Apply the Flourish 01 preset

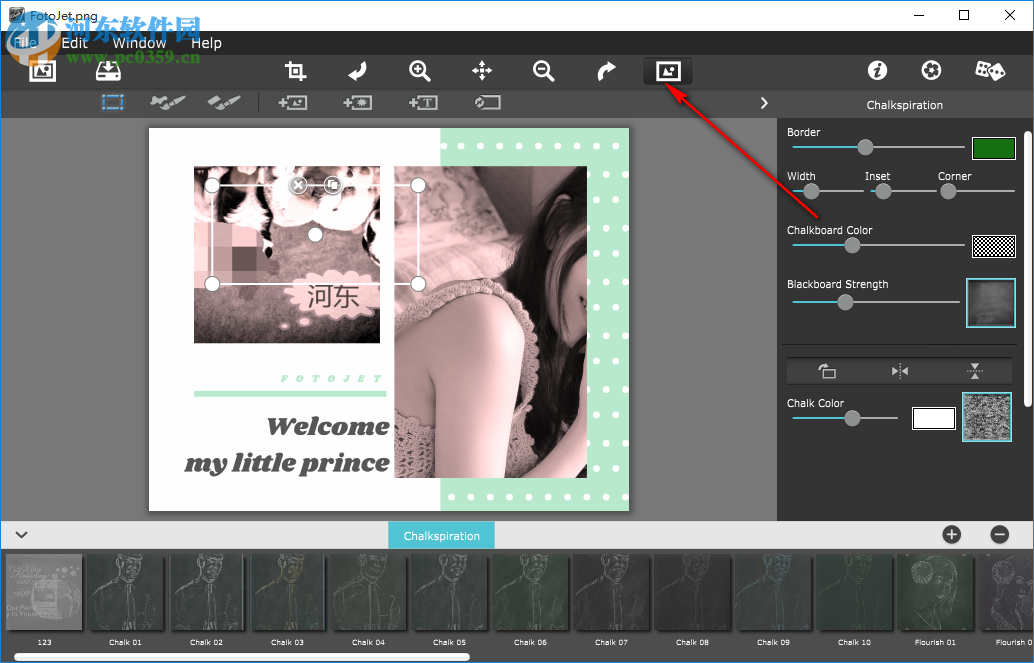[935, 592]
